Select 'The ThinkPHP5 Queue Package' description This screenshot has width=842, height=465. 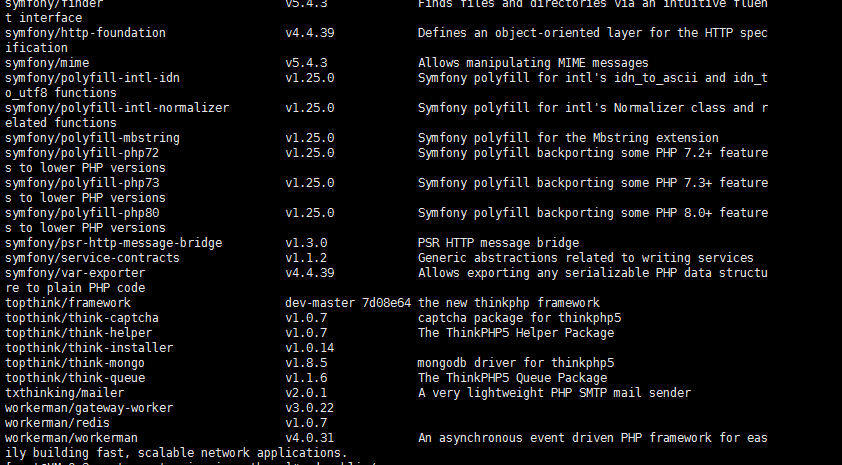[x=512, y=379]
